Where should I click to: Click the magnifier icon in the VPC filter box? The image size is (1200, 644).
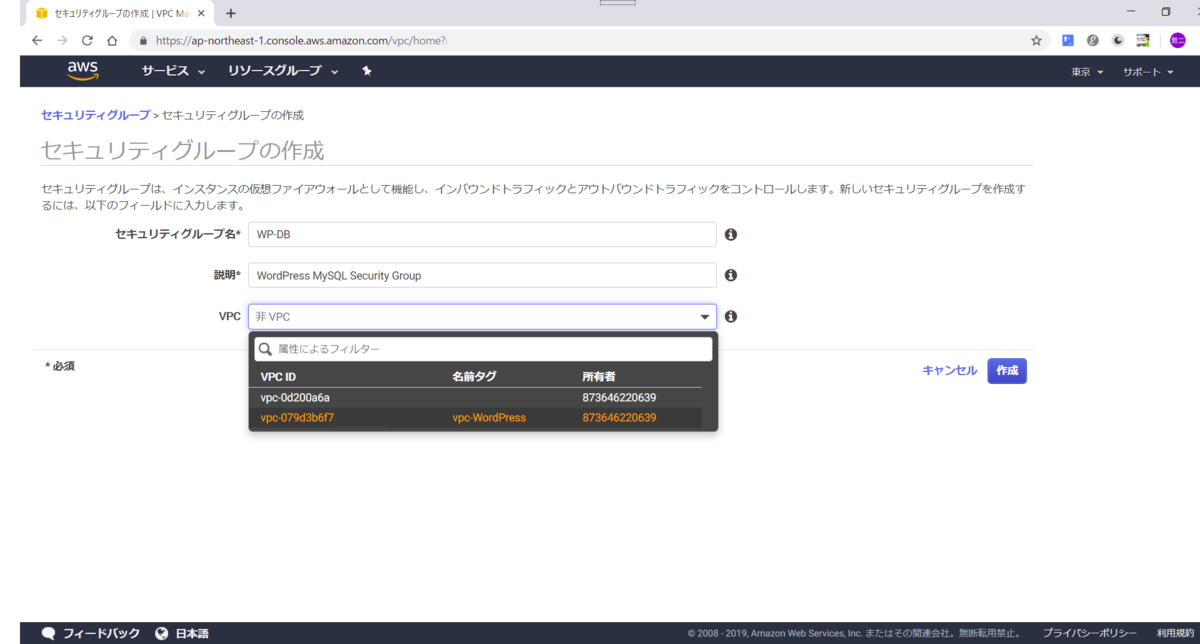click(x=264, y=348)
